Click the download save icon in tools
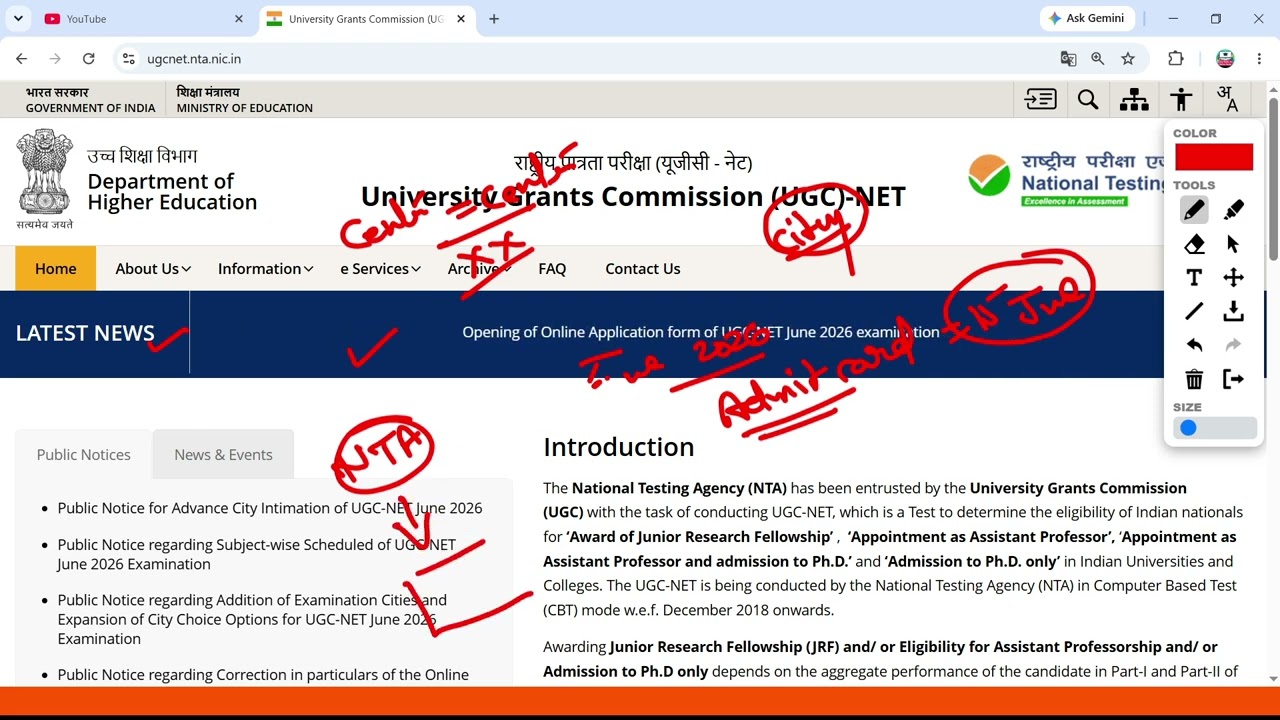 coord(1233,312)
